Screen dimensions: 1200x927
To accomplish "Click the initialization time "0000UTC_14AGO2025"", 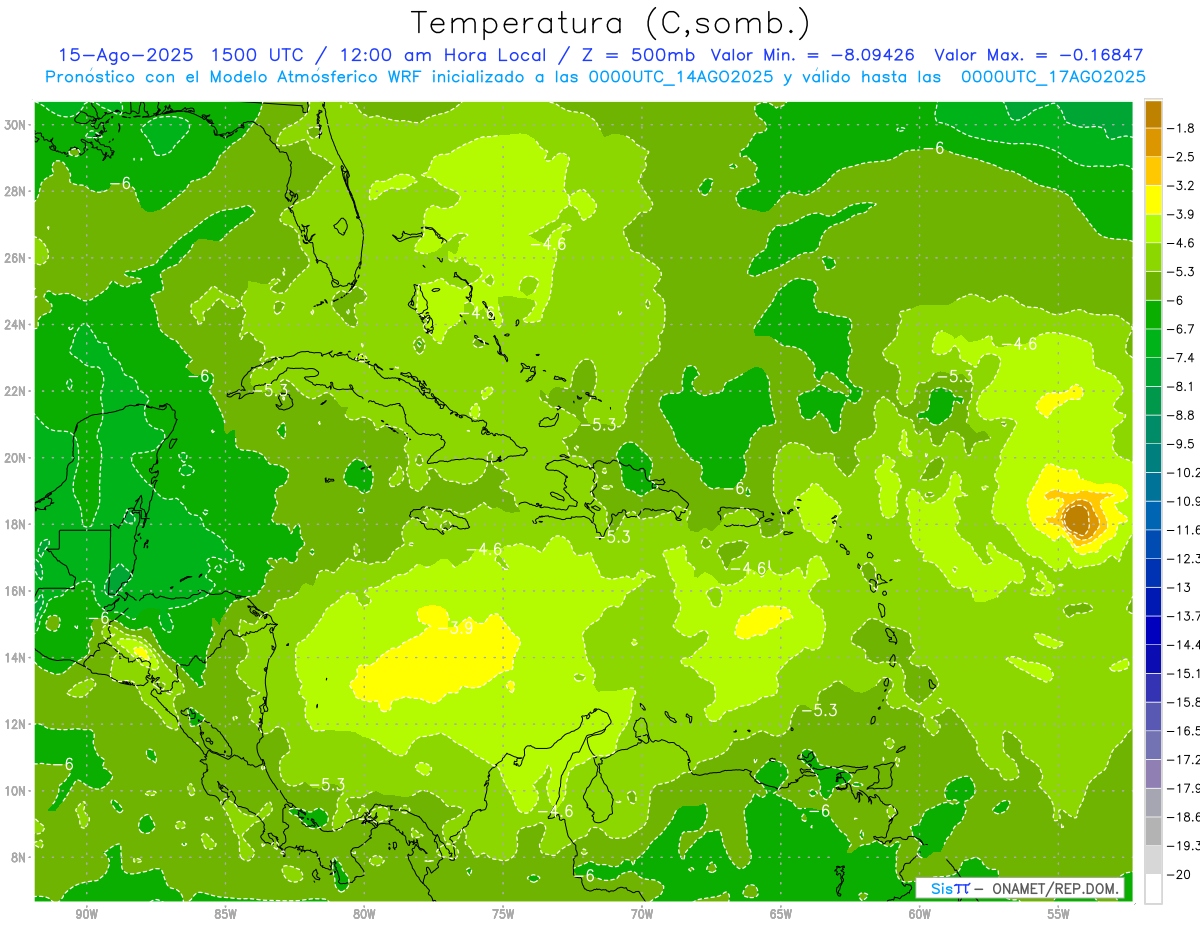I will (x=680, y=76).
